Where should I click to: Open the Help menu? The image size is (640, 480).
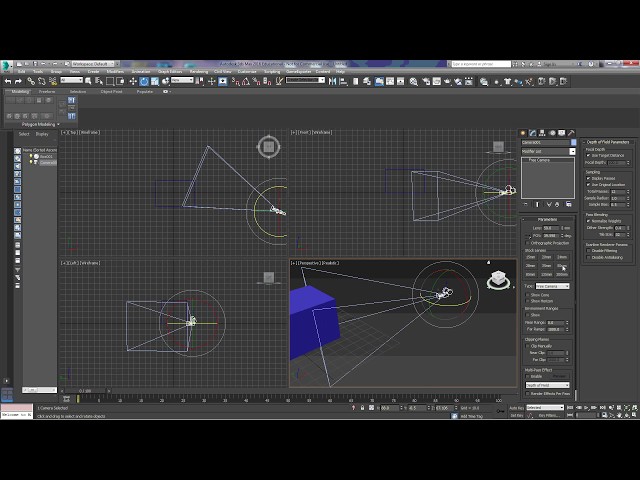[x=340, y=71]
